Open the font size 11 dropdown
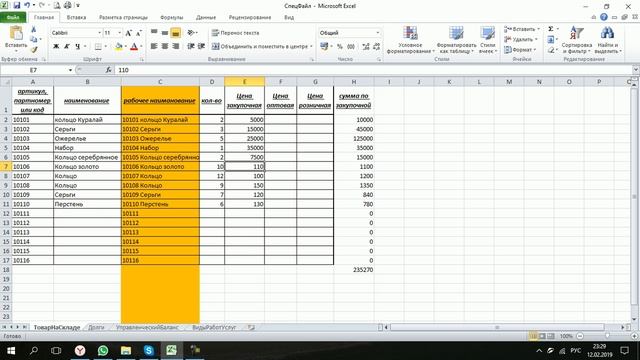 pos(119,33)
